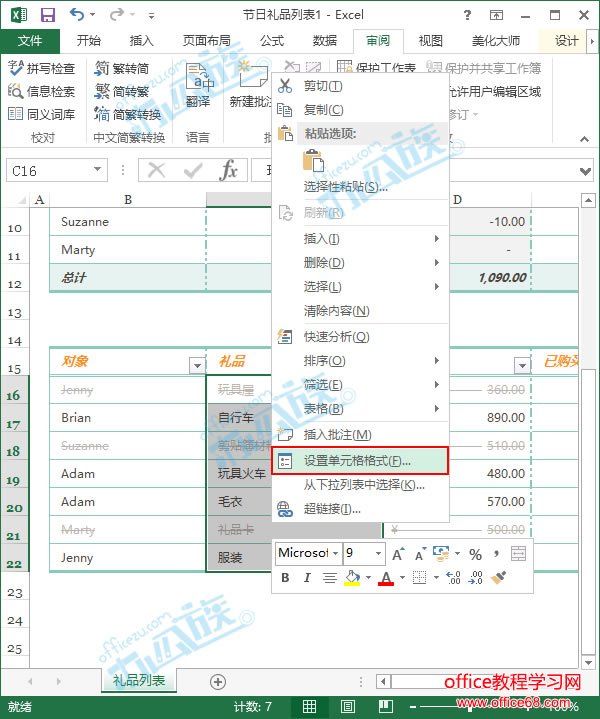Click 简繁转换 button in ribbon
This screenshot has width=600, height=719.
click(128, 114)
